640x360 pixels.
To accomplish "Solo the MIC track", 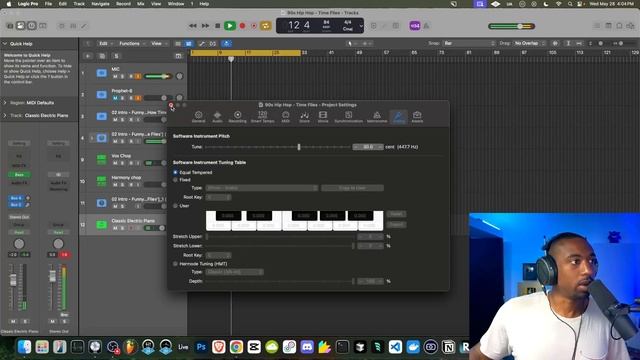I will pos(122,76).
